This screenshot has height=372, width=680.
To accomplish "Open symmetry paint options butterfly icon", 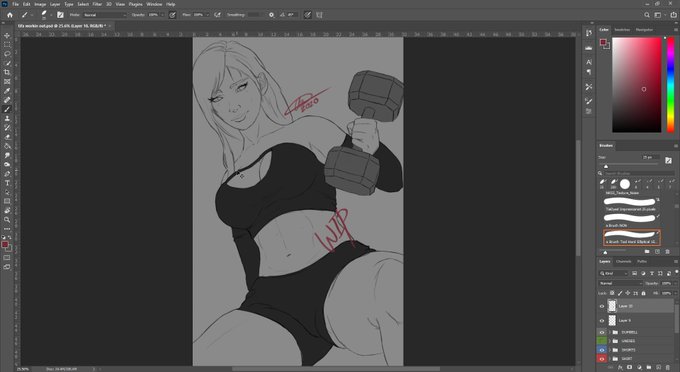I will point(319,15).
